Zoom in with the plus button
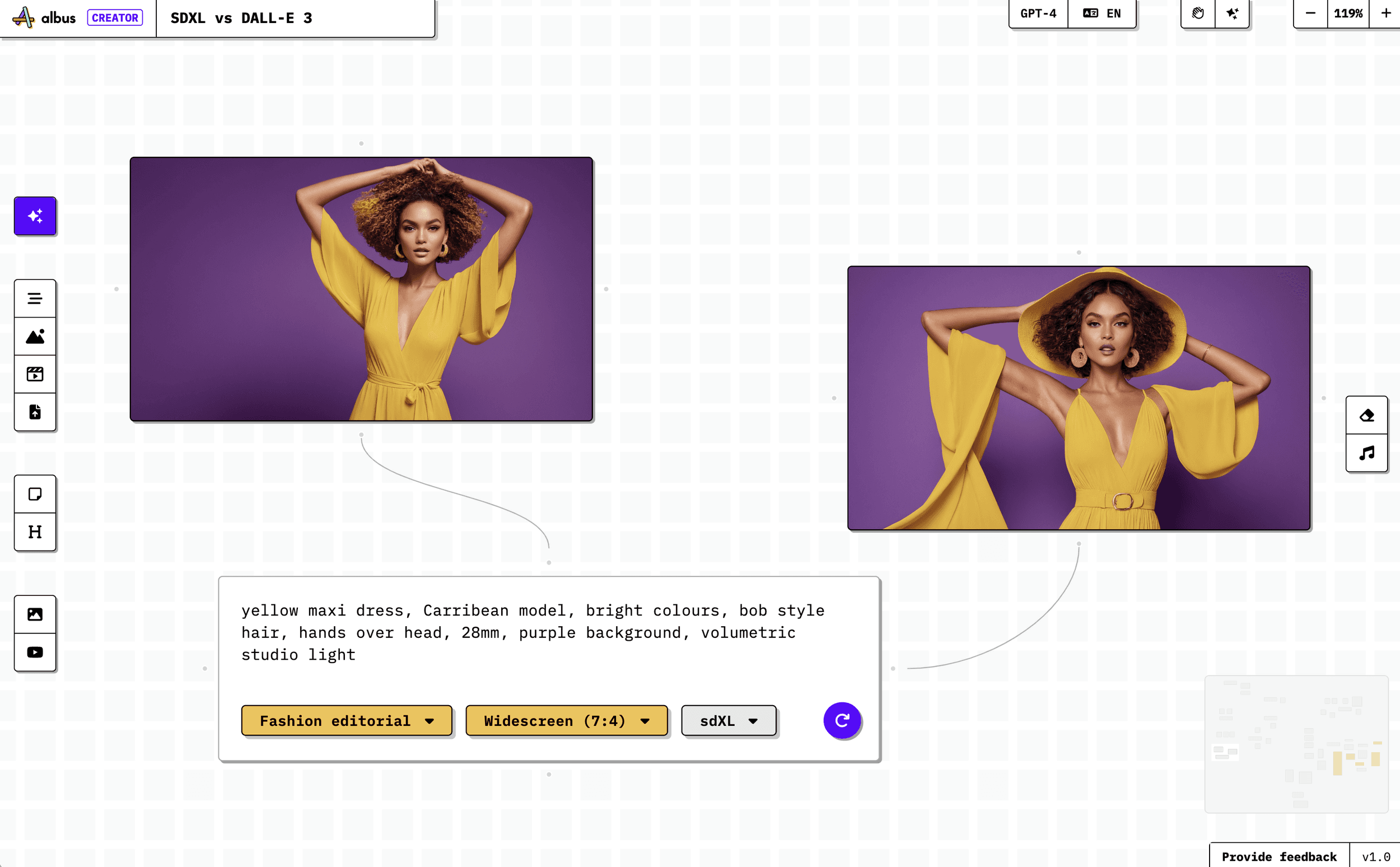The image size is (1400, 867). [x=1385, y=13]
